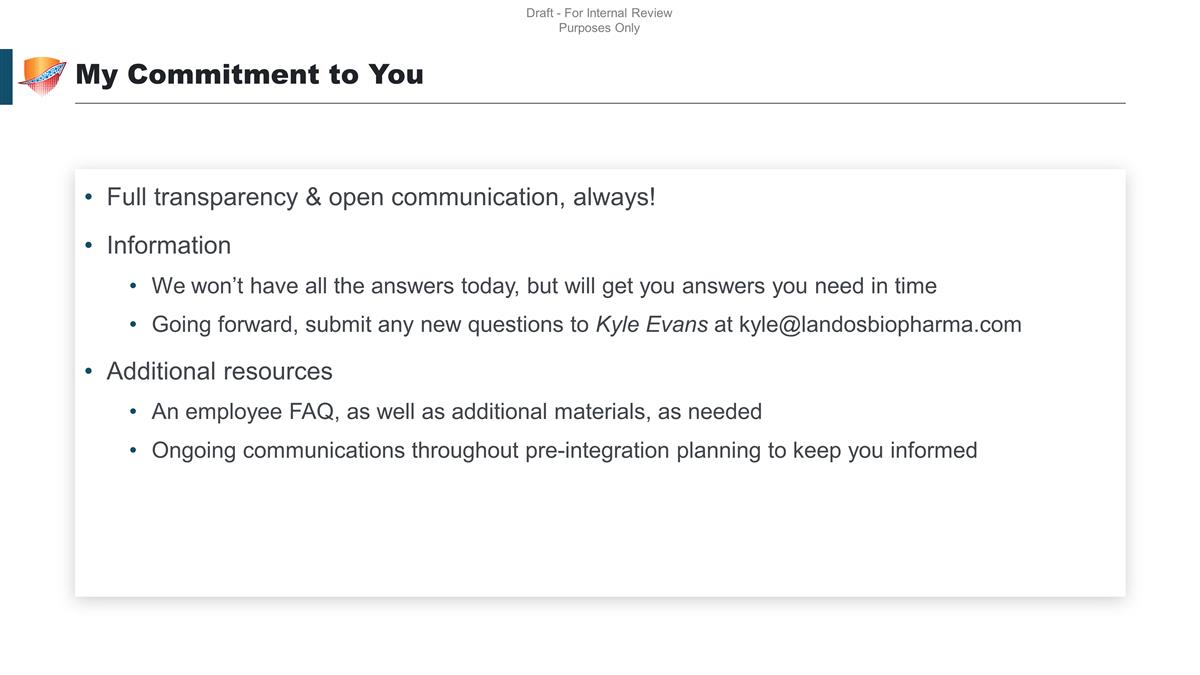
Task: Select the "My Commitment to You" title
Action: 249,75
